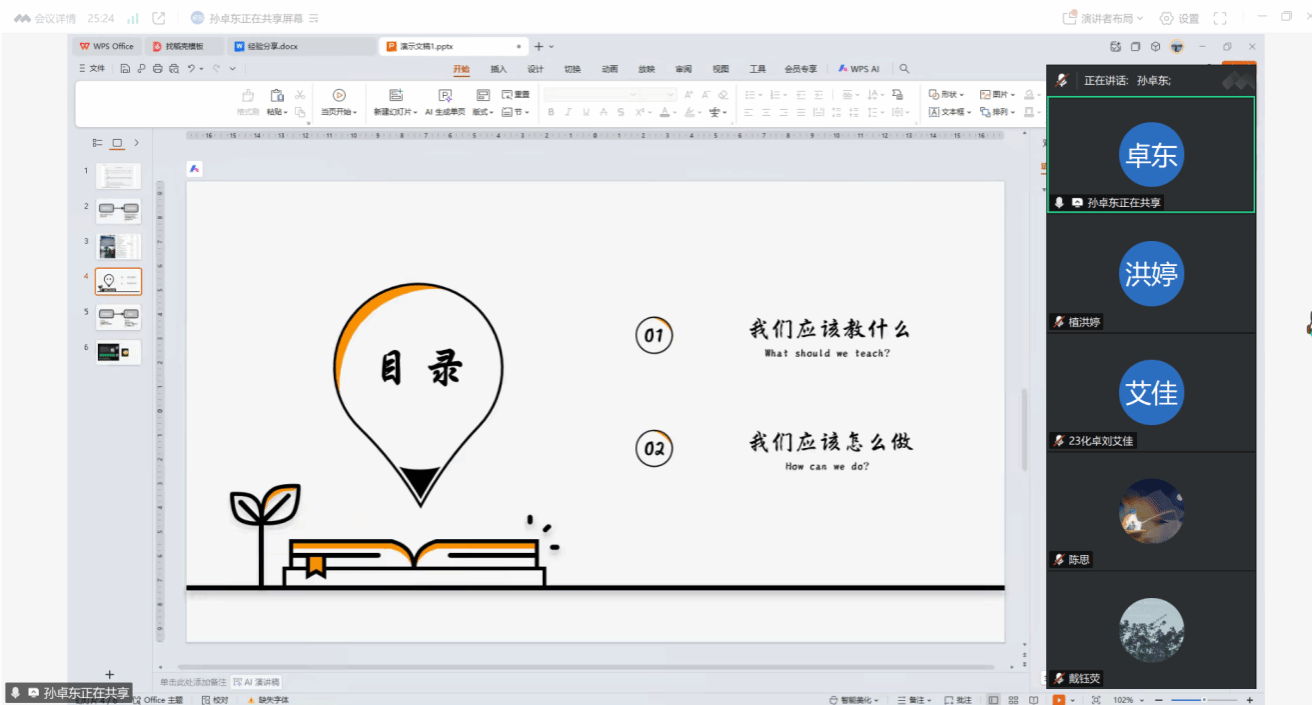Click the plus icon for new tab
1312x705 pixels.
[x=538, y=46]
